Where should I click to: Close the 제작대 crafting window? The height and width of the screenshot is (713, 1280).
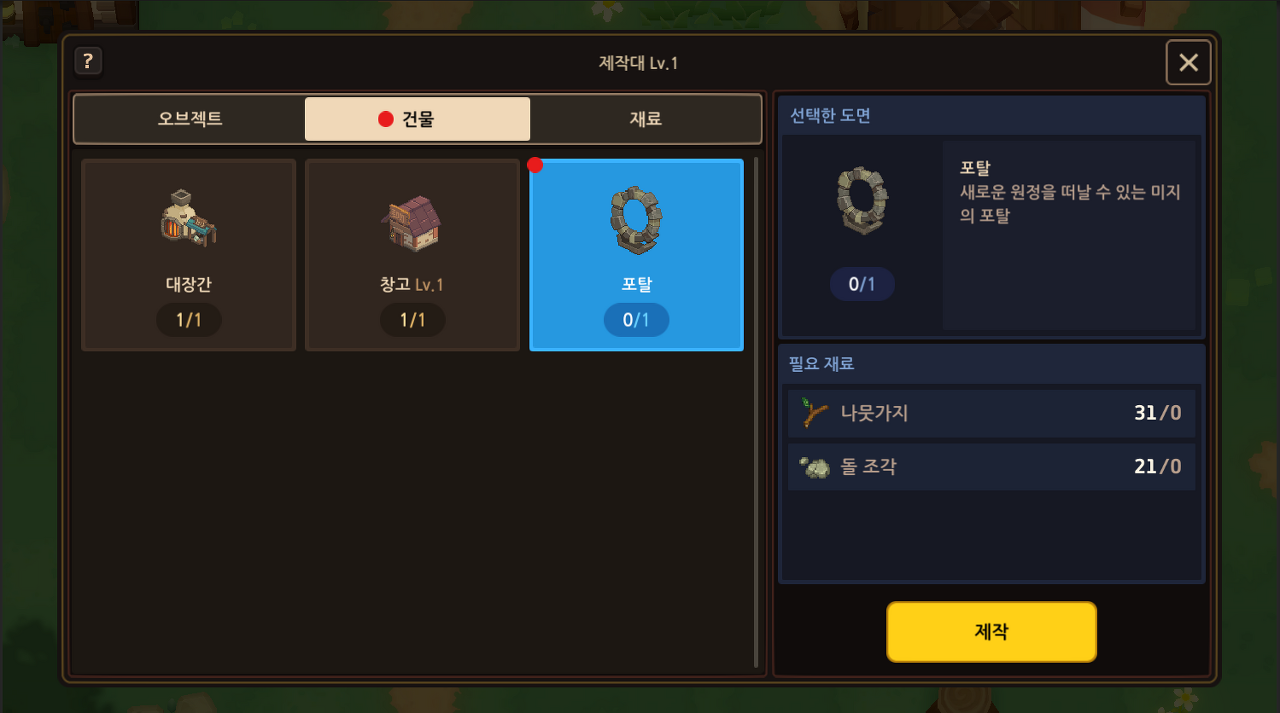pos(1188,62)
